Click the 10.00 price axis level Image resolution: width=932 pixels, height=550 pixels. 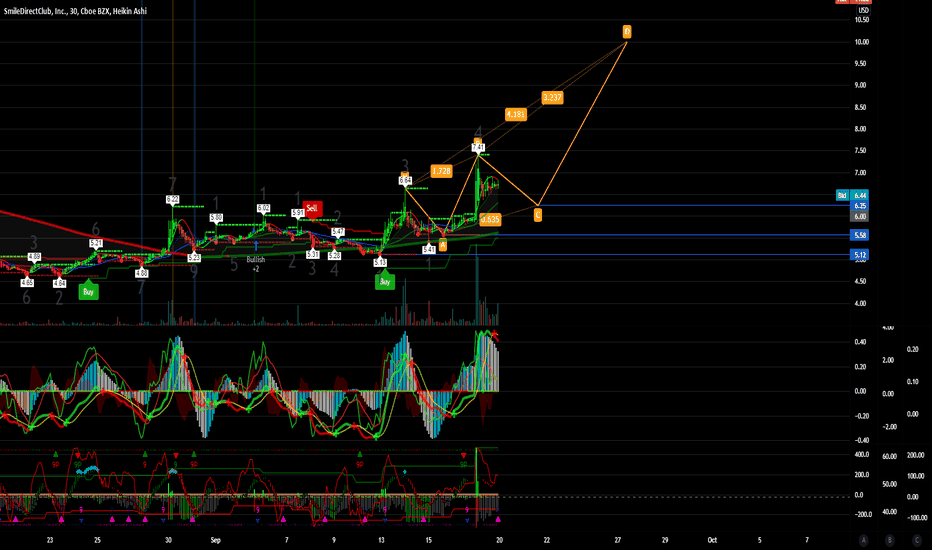pos(861,42)
